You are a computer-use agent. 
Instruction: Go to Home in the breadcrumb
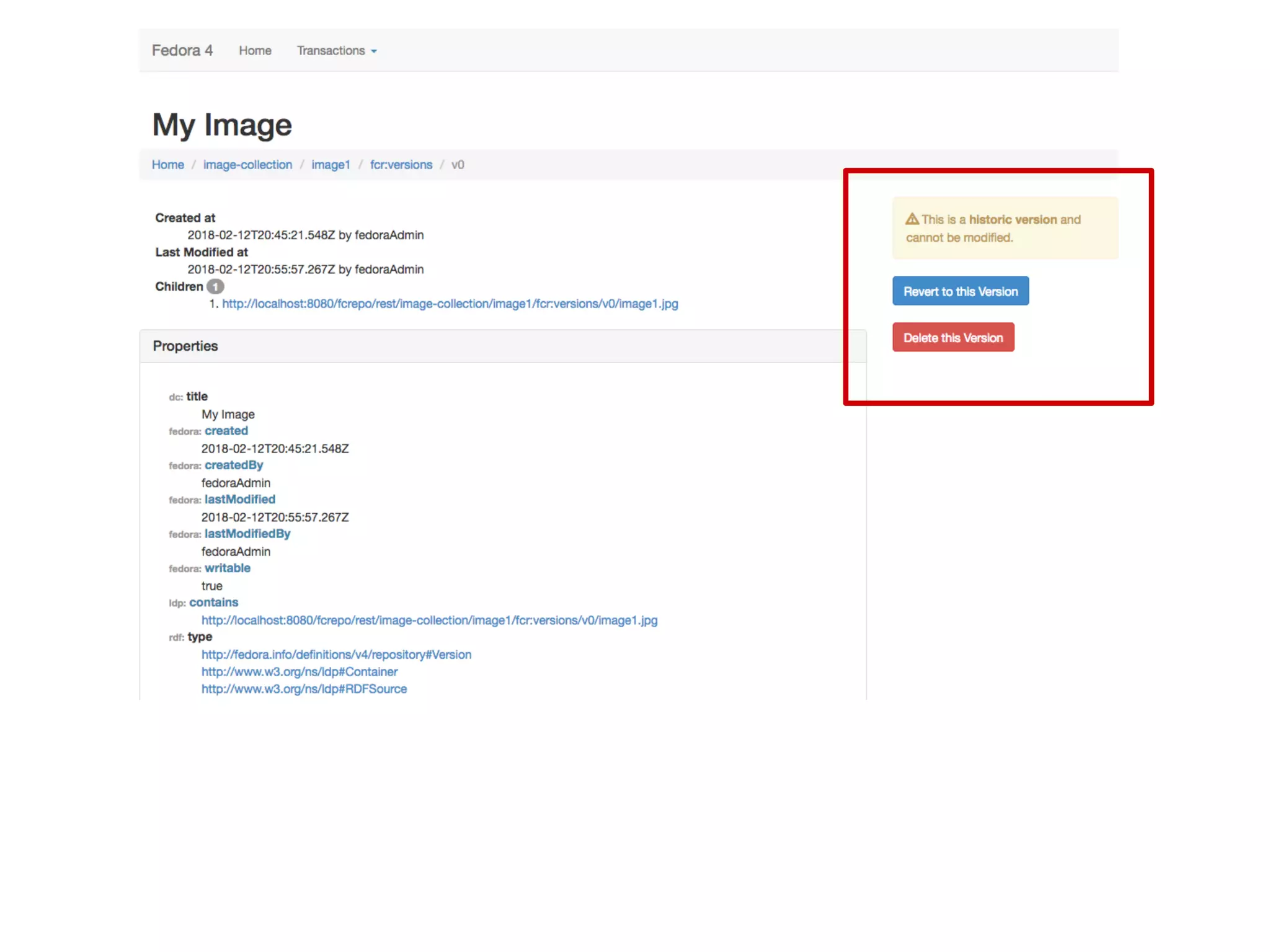[x=167, y=165]
